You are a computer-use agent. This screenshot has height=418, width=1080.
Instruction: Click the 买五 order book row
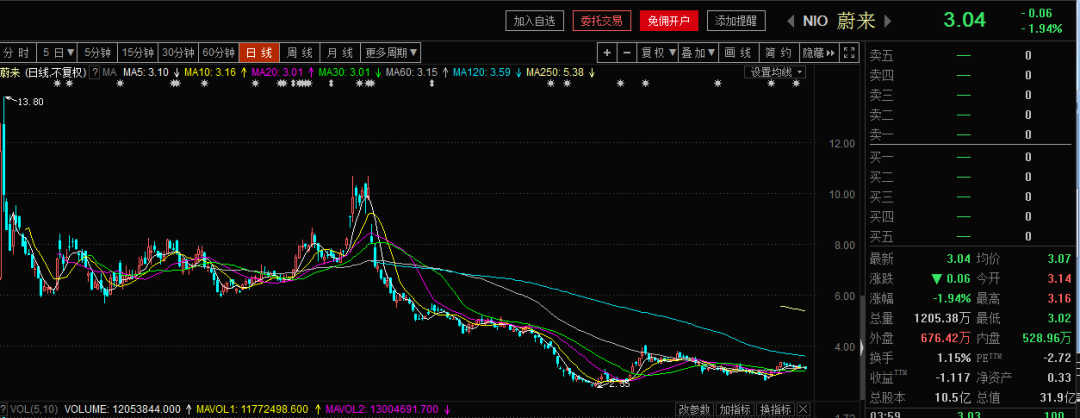point(969,237)
